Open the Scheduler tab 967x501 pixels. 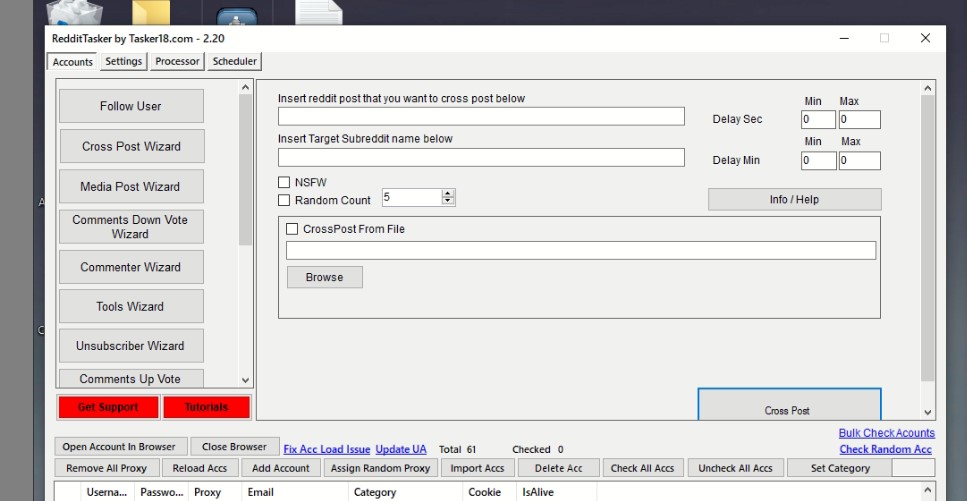pos(234,61)
